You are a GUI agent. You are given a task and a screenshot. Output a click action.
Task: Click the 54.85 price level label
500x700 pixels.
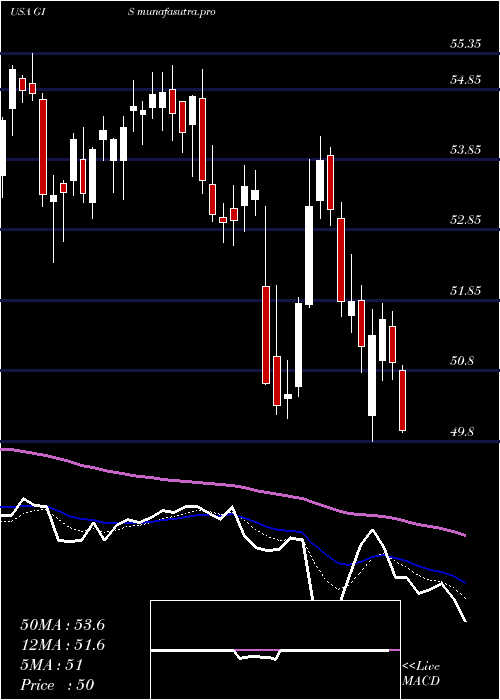tap(467, 80)
